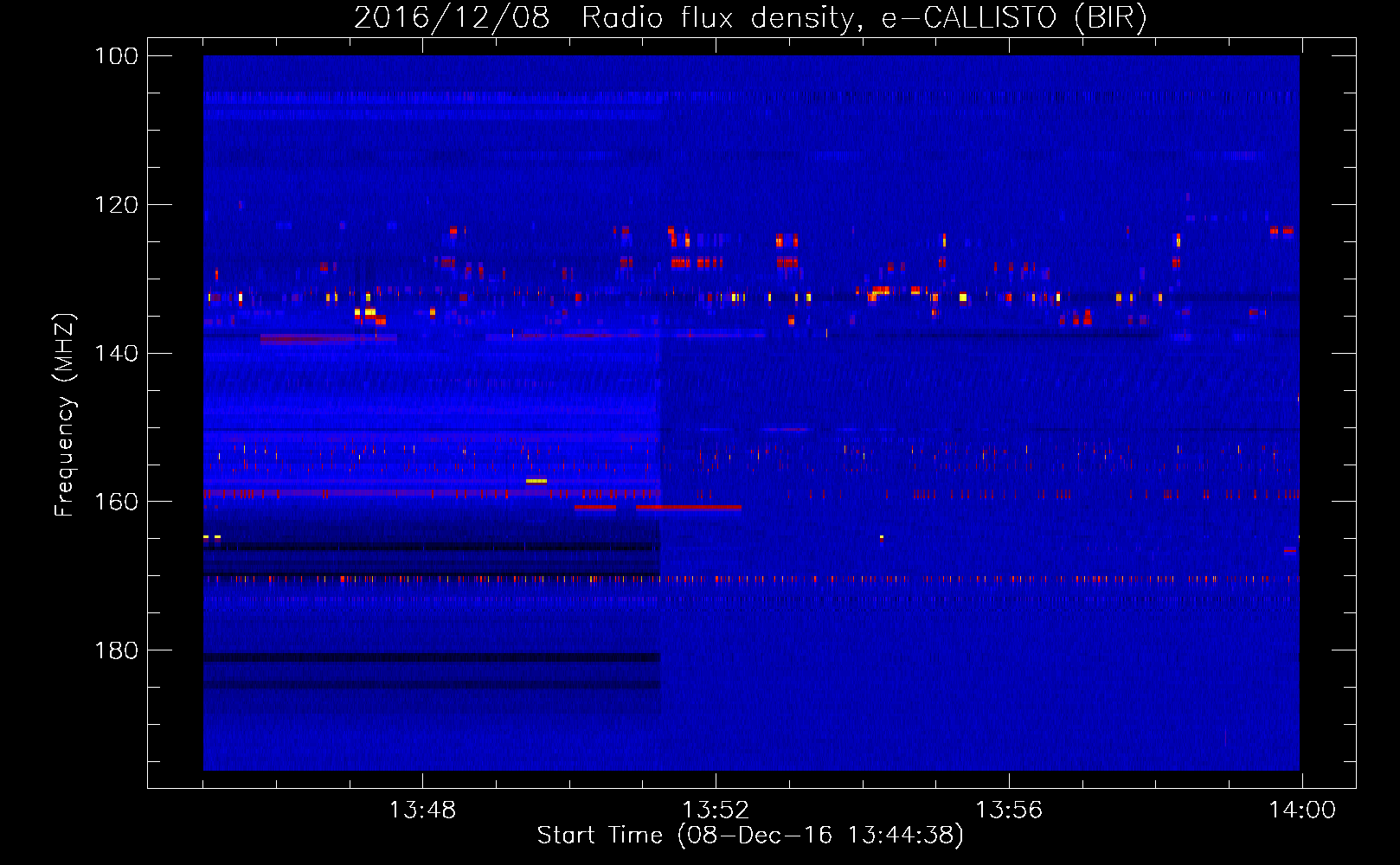Click the 160 frequency tick label
Viewport: 1400px width, 865px height.
pyautogui.click(x=116, y=502)
